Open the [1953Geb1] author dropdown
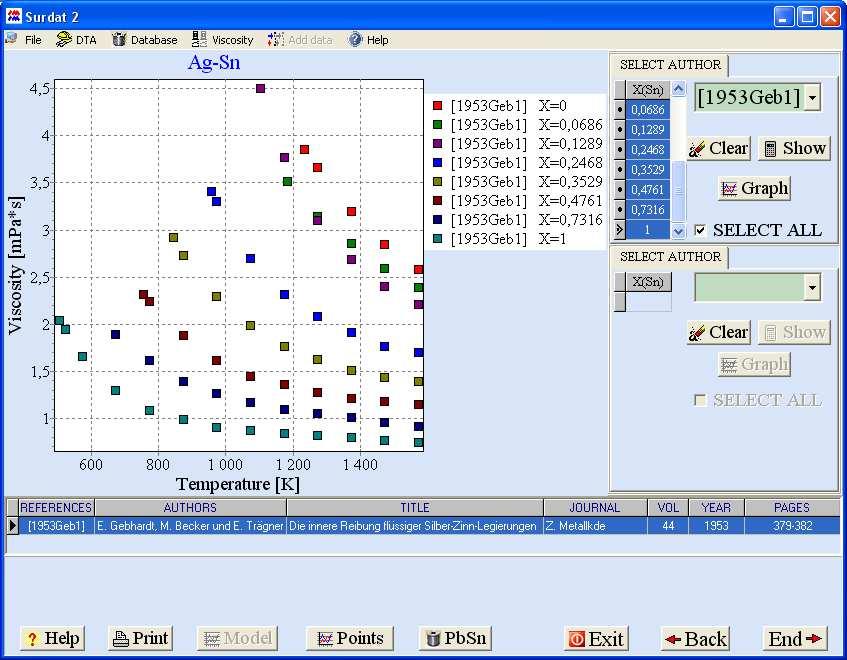847x660 pixels. pyautogui.click(x=812, y=98)
